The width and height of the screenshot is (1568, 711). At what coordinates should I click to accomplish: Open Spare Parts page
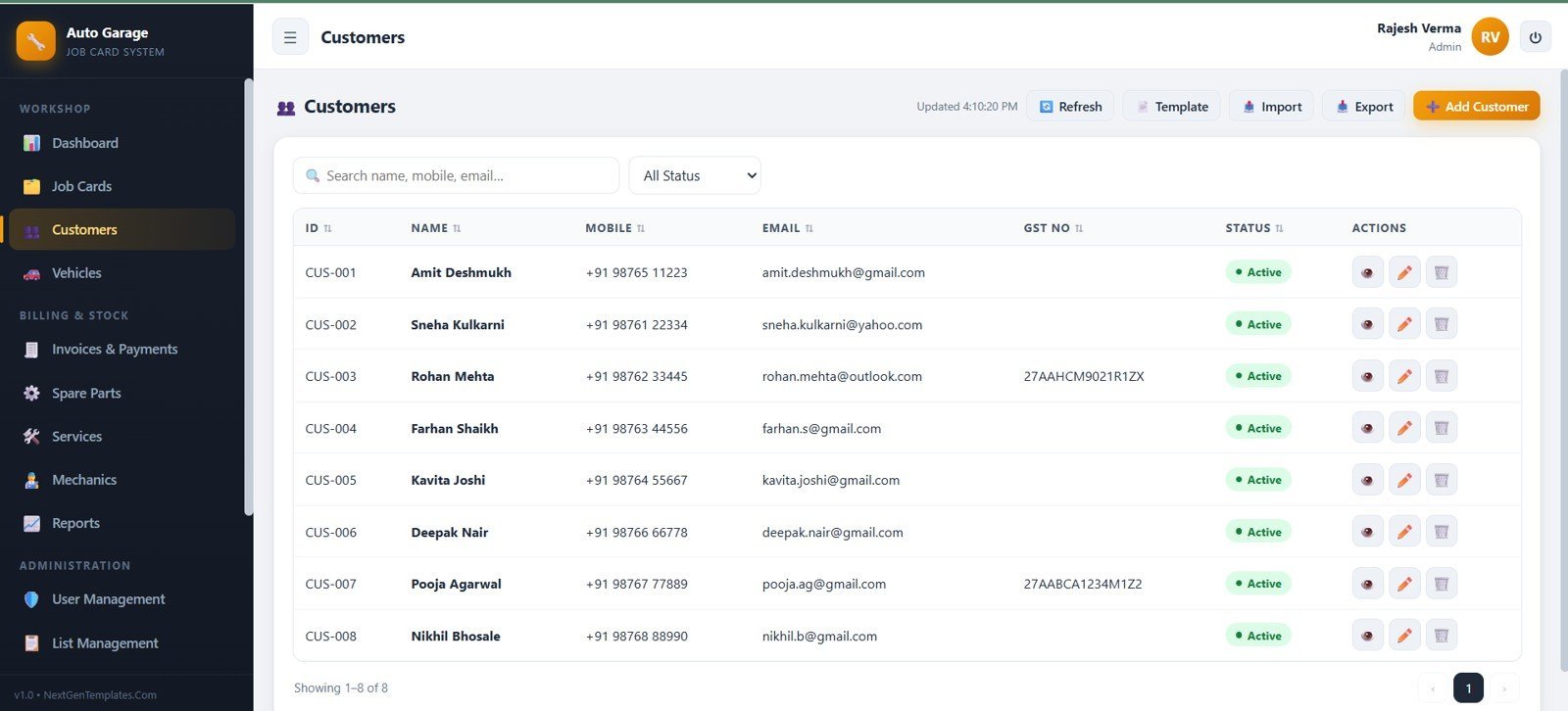pos(122,393)
